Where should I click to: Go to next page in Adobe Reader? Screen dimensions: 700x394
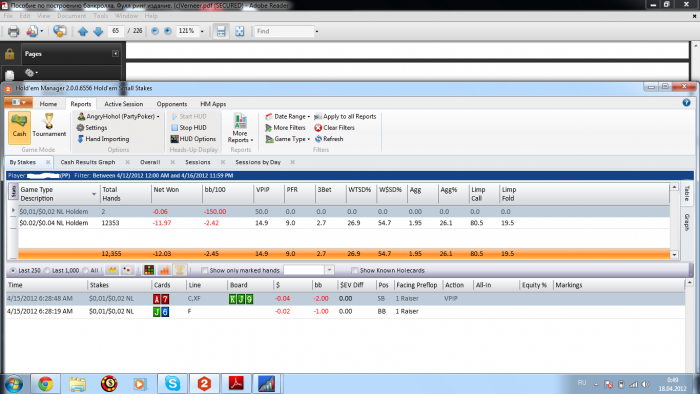[98, 31]
